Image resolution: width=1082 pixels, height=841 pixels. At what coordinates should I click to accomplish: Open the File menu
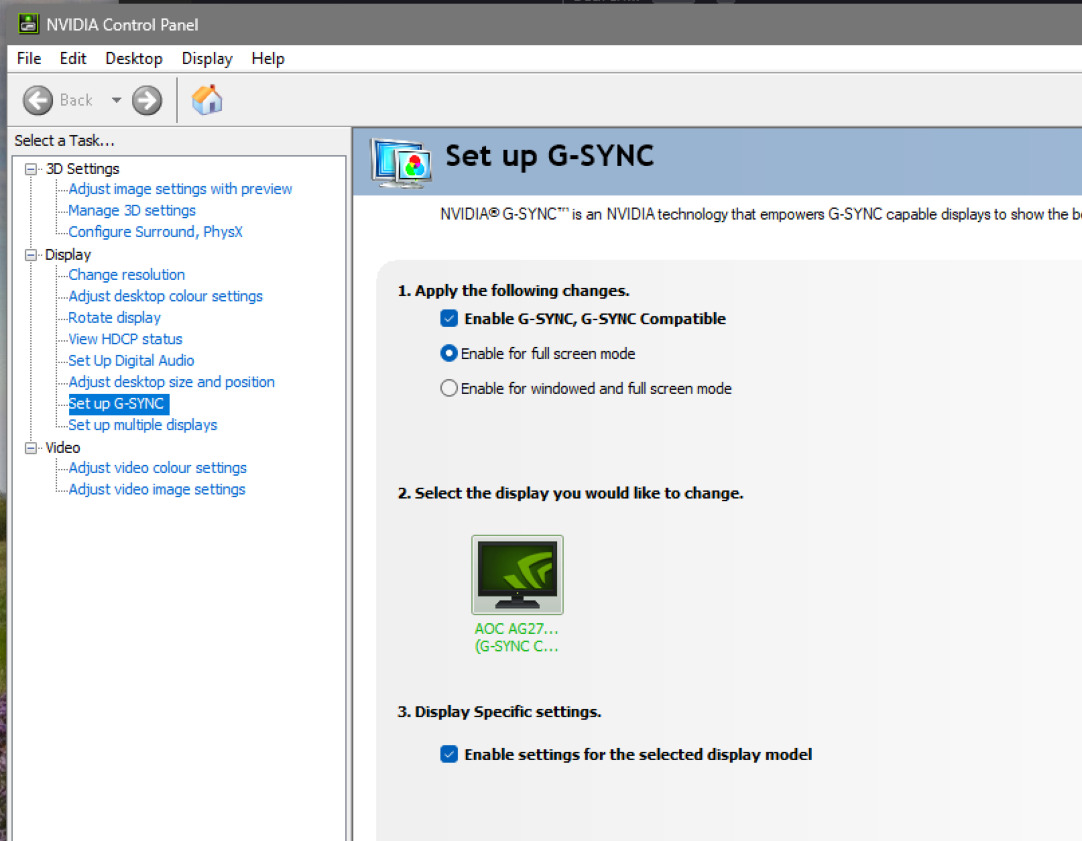29,59
